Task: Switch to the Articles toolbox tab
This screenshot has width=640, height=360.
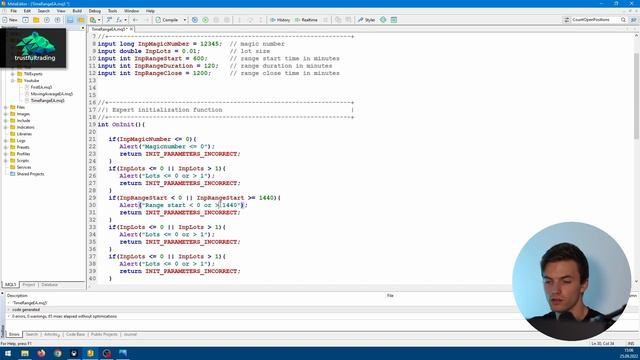Action: pos(52,334)
